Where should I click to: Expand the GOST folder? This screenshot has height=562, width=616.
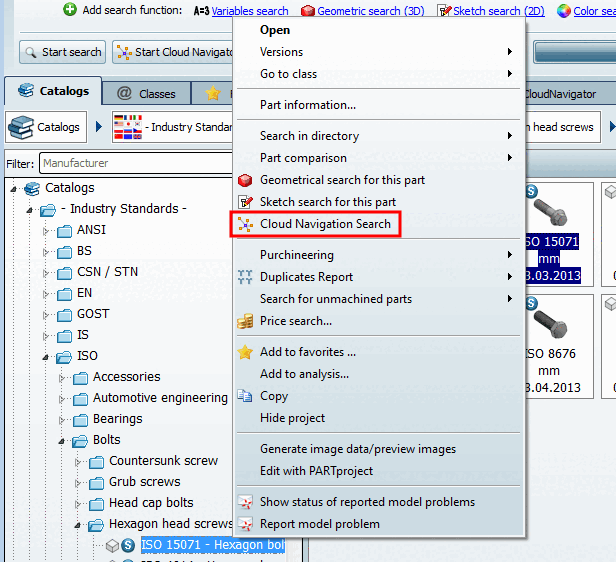coord(46,315)
